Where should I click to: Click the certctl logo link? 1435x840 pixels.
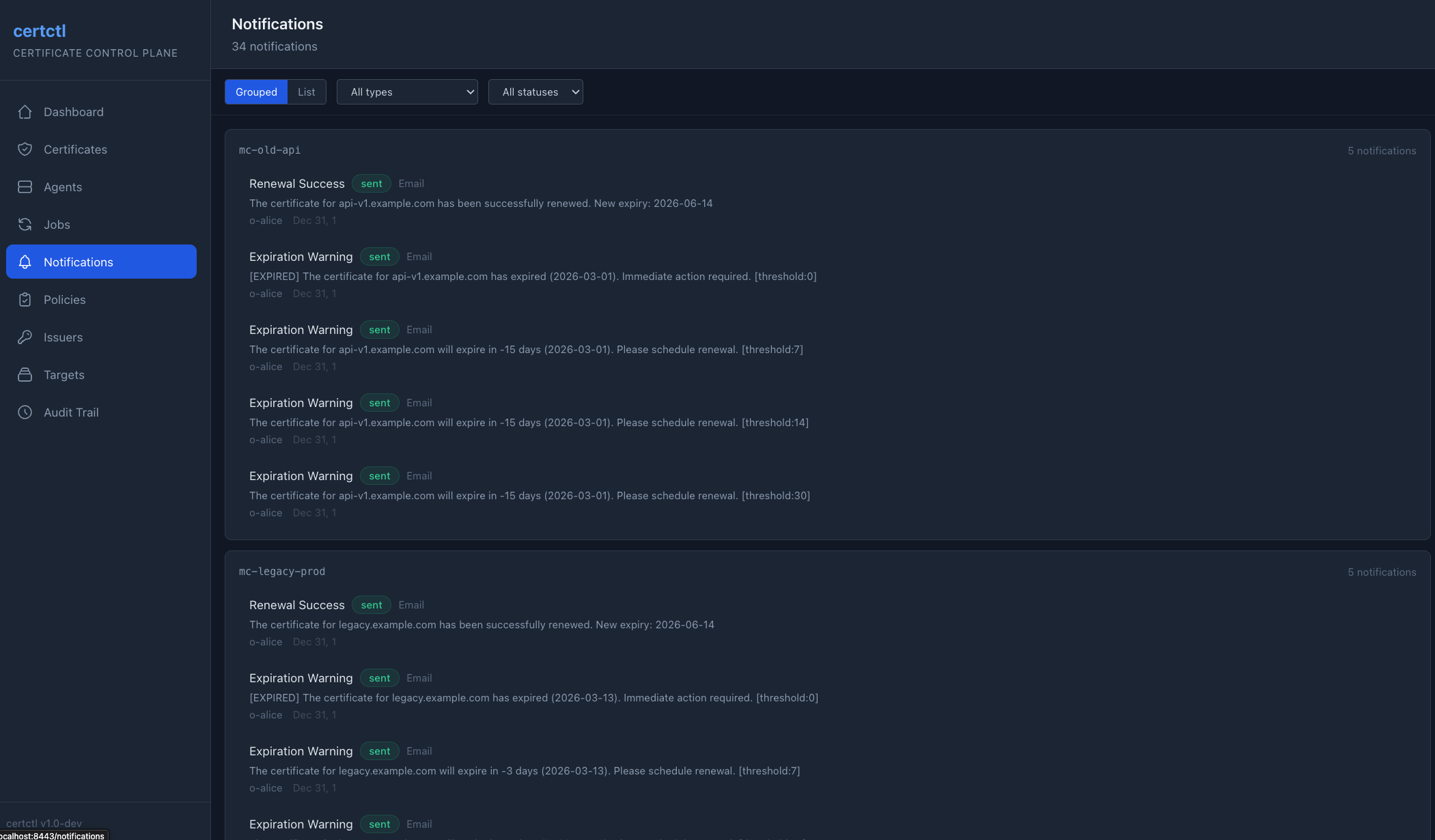point(40,31)
